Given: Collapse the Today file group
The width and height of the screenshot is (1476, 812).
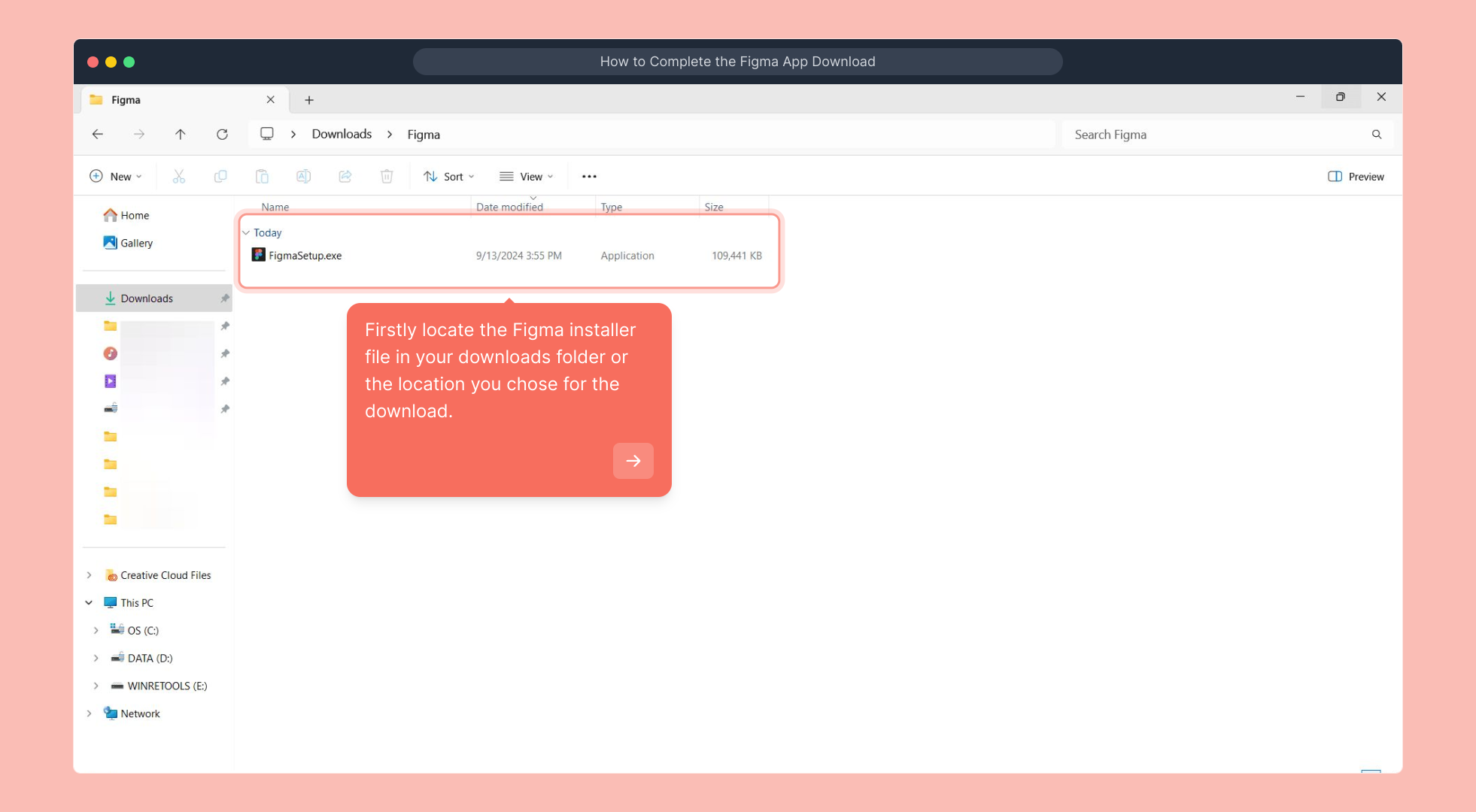Looking at the screenshot, I should [246, 233].
